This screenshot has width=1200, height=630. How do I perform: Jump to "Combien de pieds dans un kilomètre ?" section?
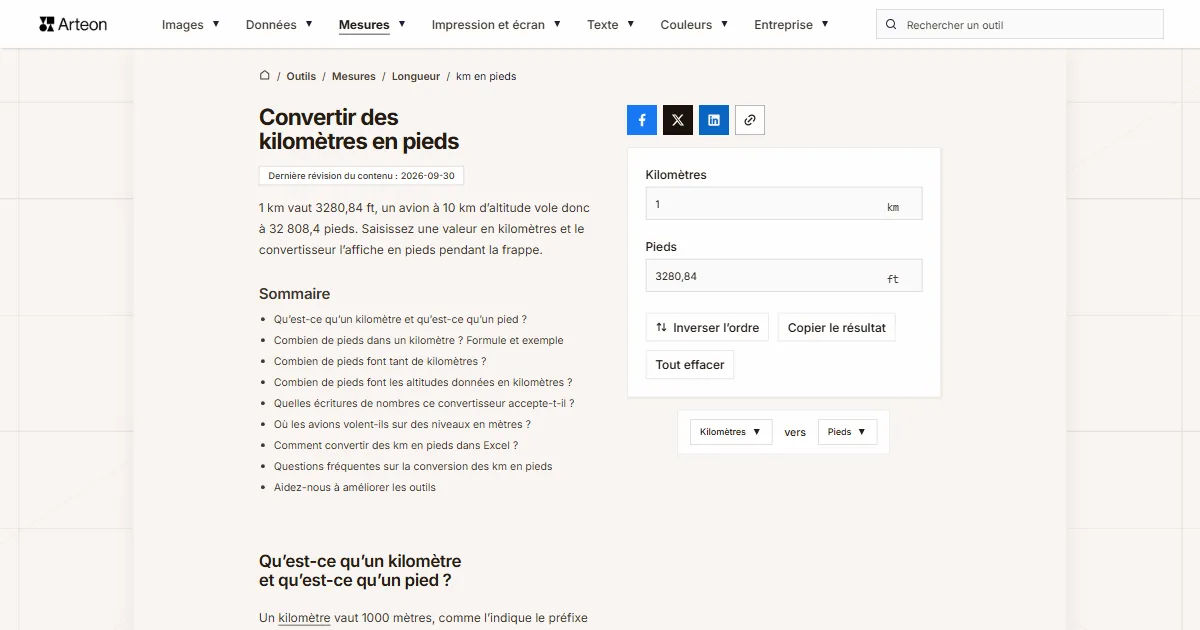point(419,340)
